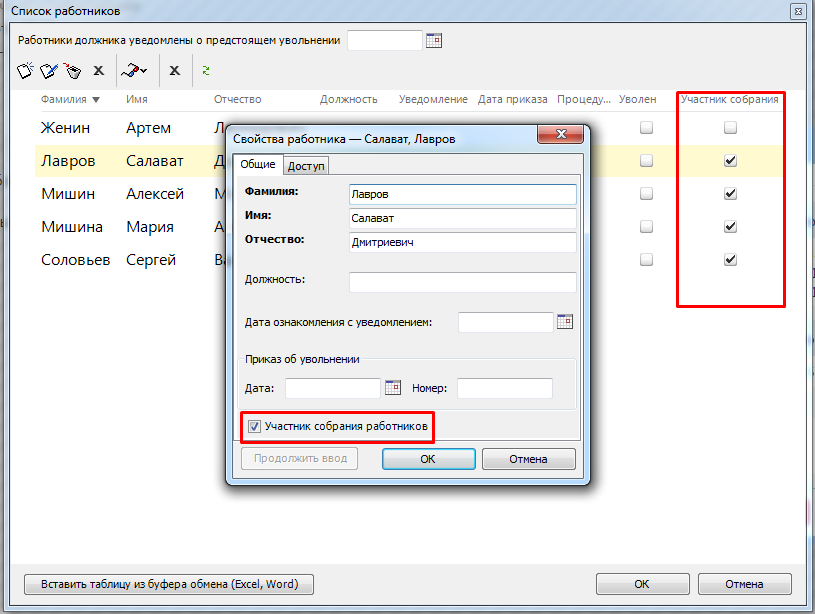
Task: Click 'Вставить таблицу из буфера обмена' button
Action: pyautogui.click(x=168, y=584)
